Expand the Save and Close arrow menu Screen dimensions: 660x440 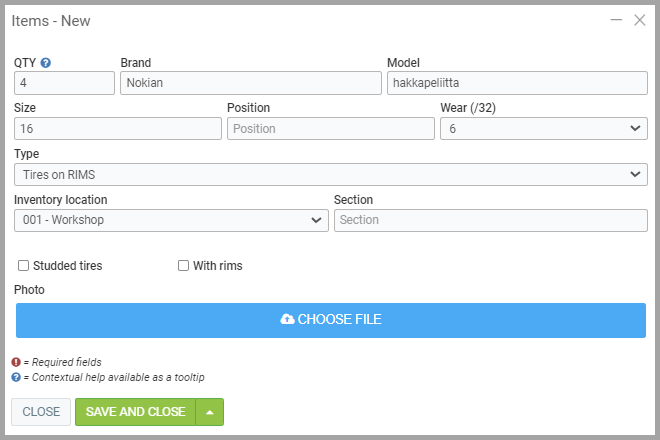pos(210,412)
